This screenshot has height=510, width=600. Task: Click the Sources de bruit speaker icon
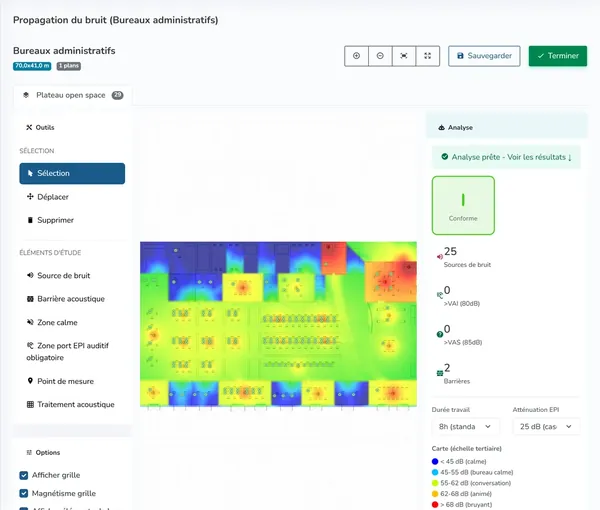[440, 257]
